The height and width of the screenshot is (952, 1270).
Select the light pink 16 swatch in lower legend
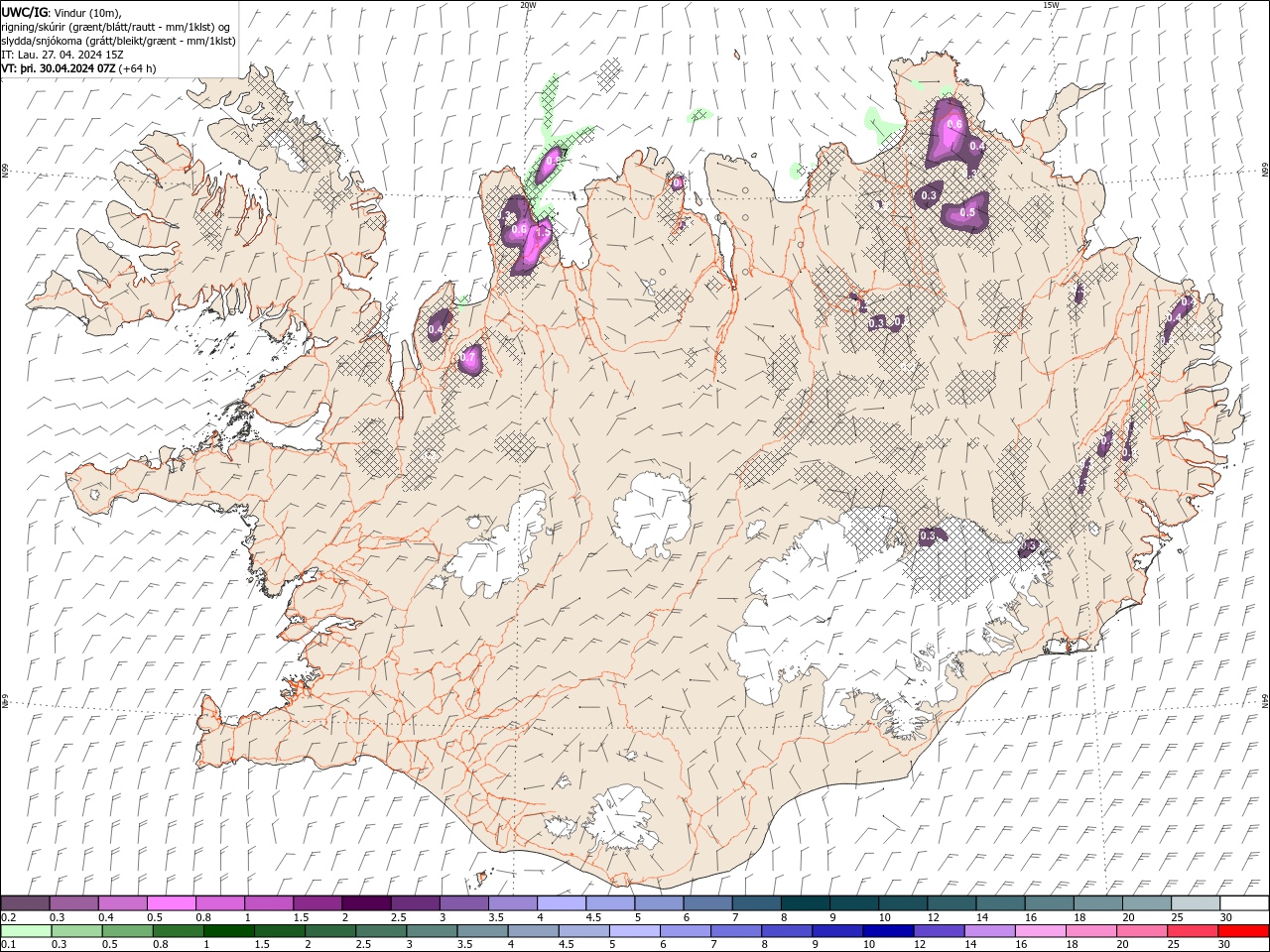coord(1041,931)
